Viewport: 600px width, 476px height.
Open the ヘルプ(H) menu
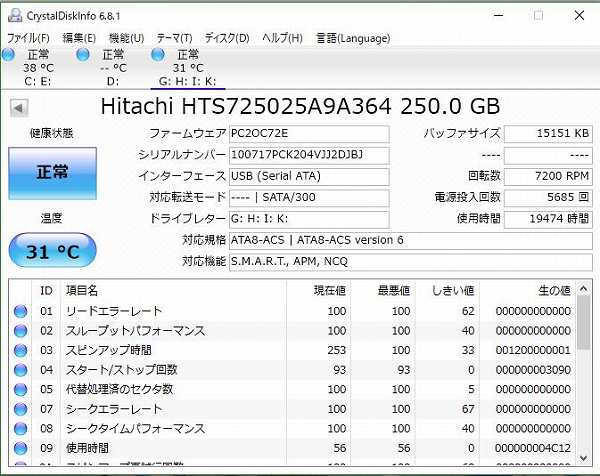click(x=282, y=38)
